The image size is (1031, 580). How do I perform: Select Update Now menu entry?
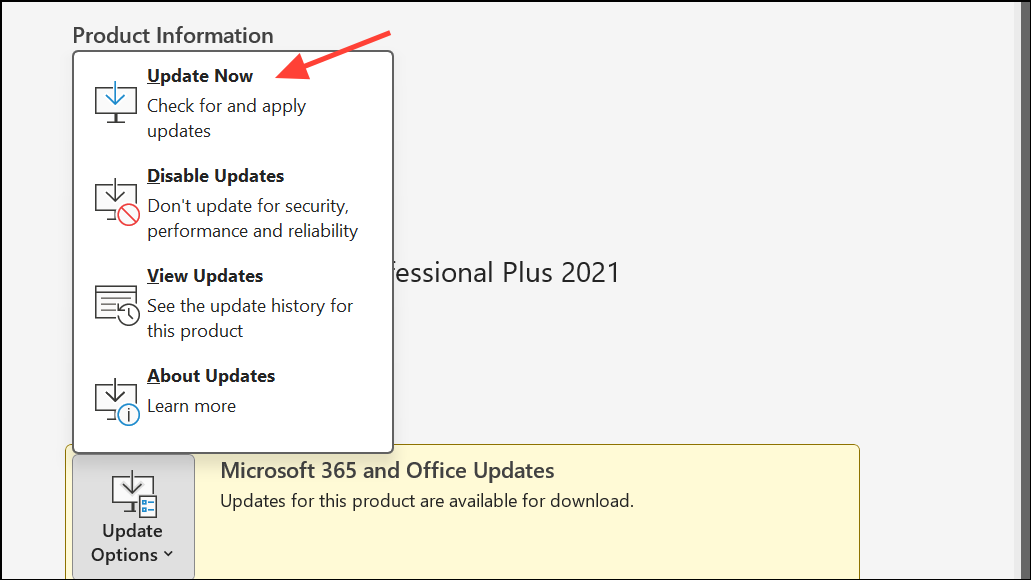click(x=233, y=103)
